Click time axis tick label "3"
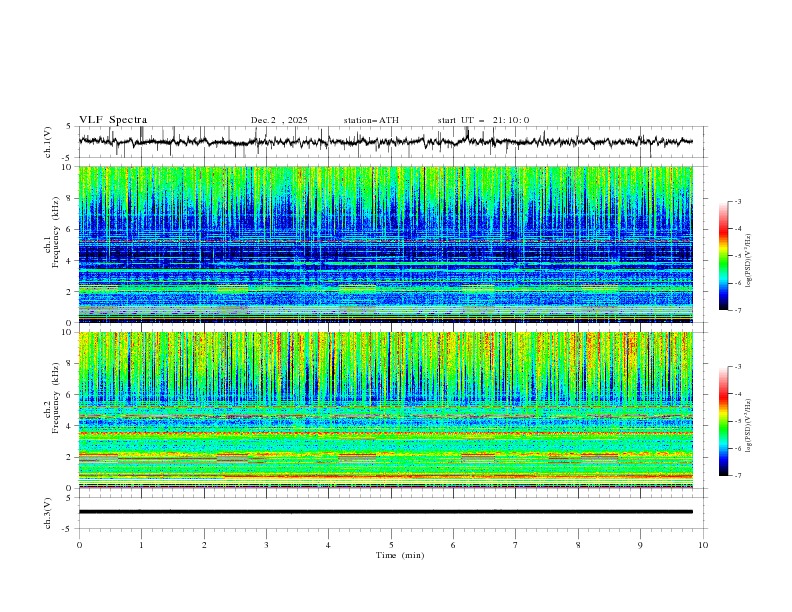Screen dimensions: 792x612 click(267, 545)
